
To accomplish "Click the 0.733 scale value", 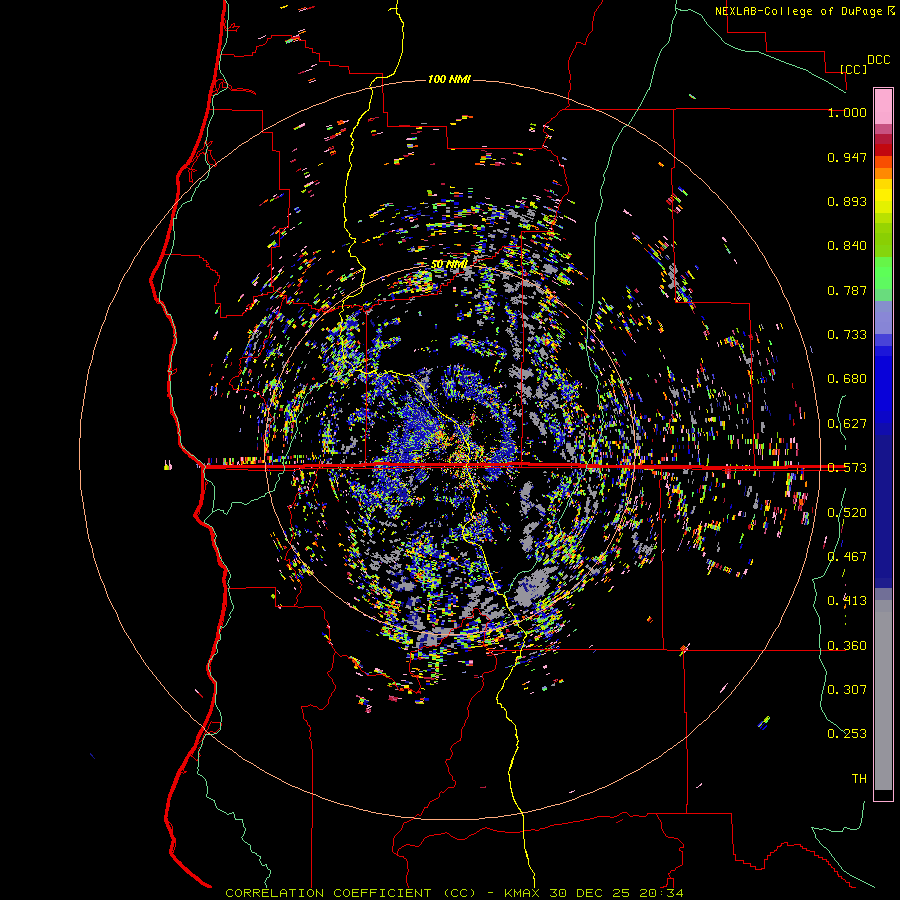I will click(847, 335).
